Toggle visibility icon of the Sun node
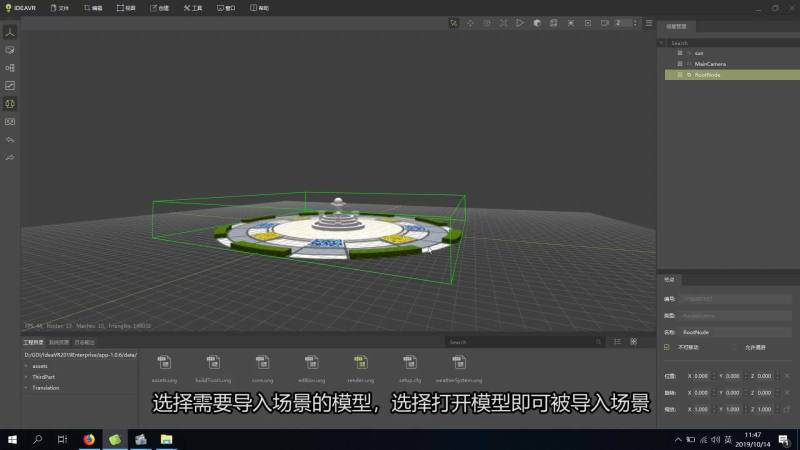This screenshot has height=450, width=800. pyautogui.click(x=680, y=53)
